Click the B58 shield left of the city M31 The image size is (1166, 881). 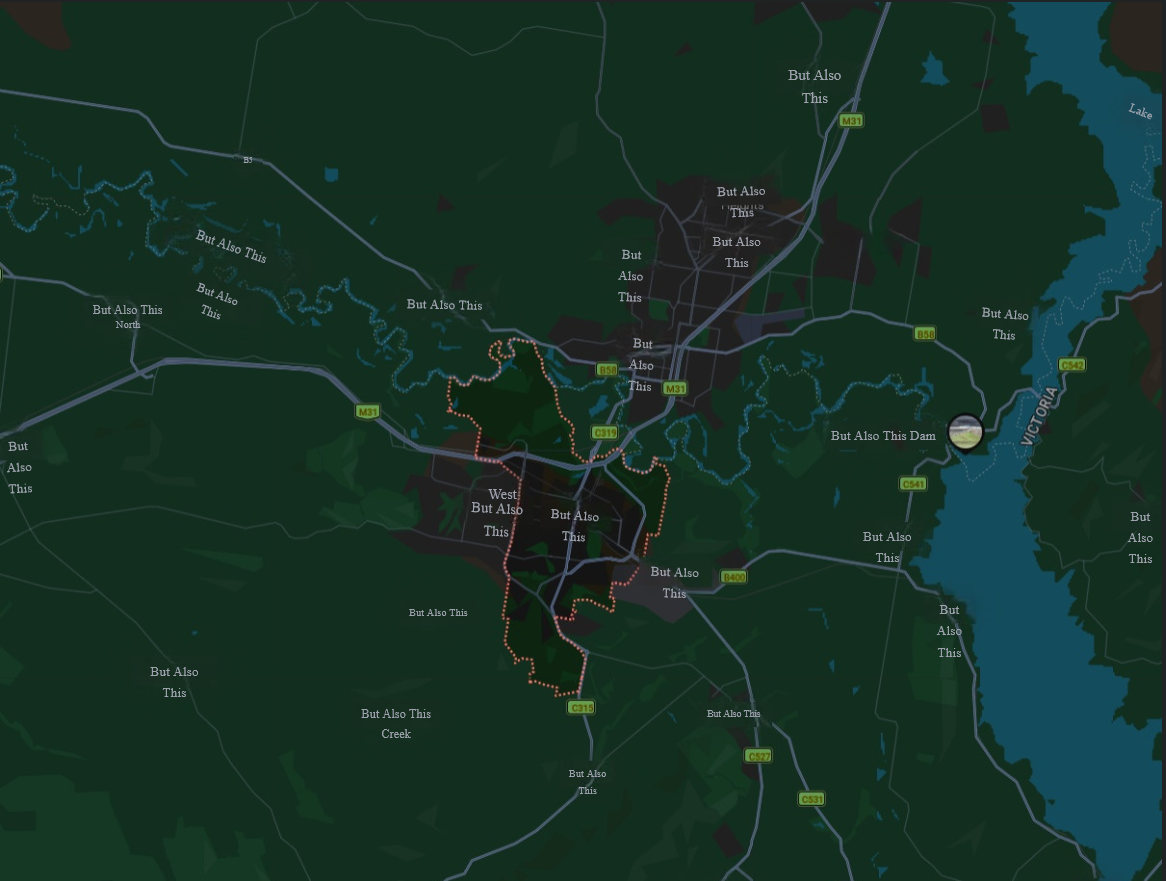tap(607, 370)
